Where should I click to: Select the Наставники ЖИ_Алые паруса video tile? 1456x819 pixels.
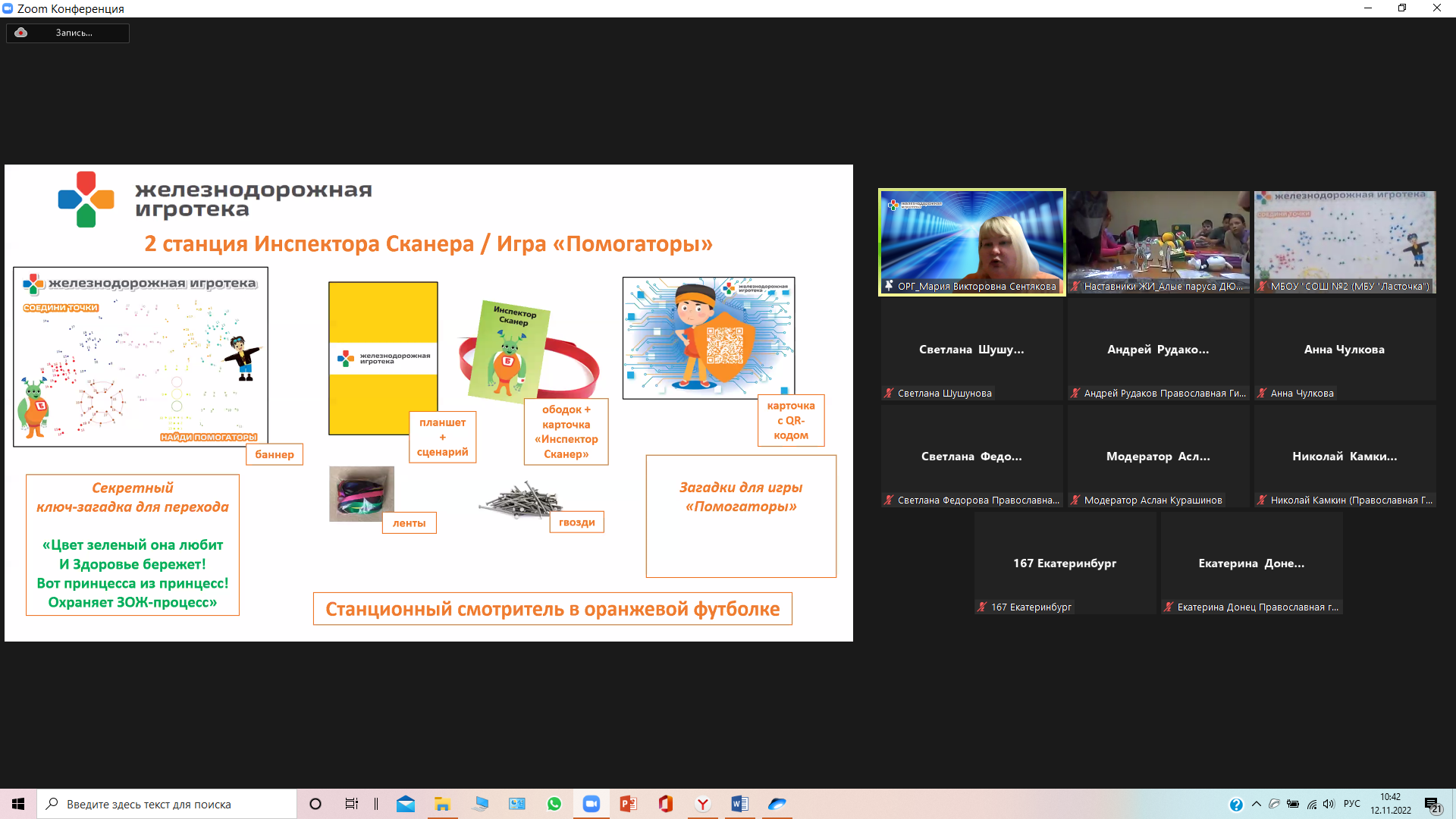[x=1159, y=242]
